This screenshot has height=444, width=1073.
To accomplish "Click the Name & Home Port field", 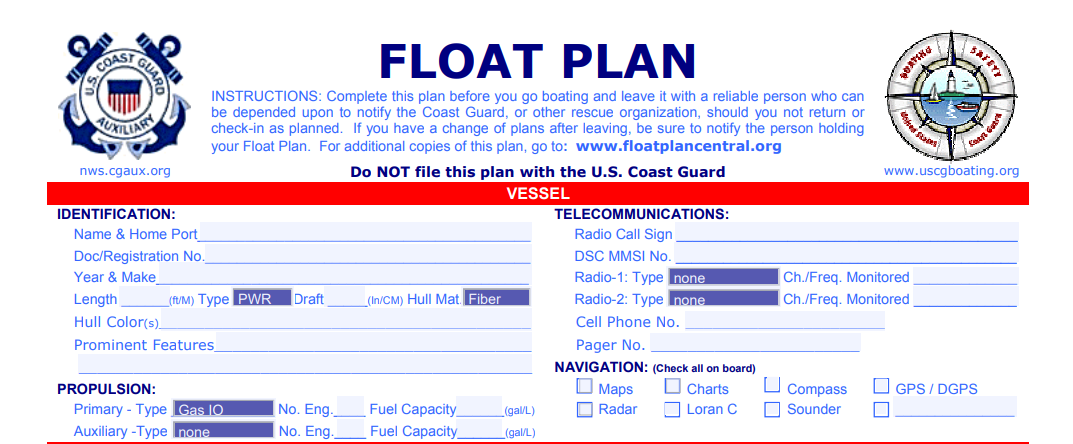I will (x=365, y=234).
